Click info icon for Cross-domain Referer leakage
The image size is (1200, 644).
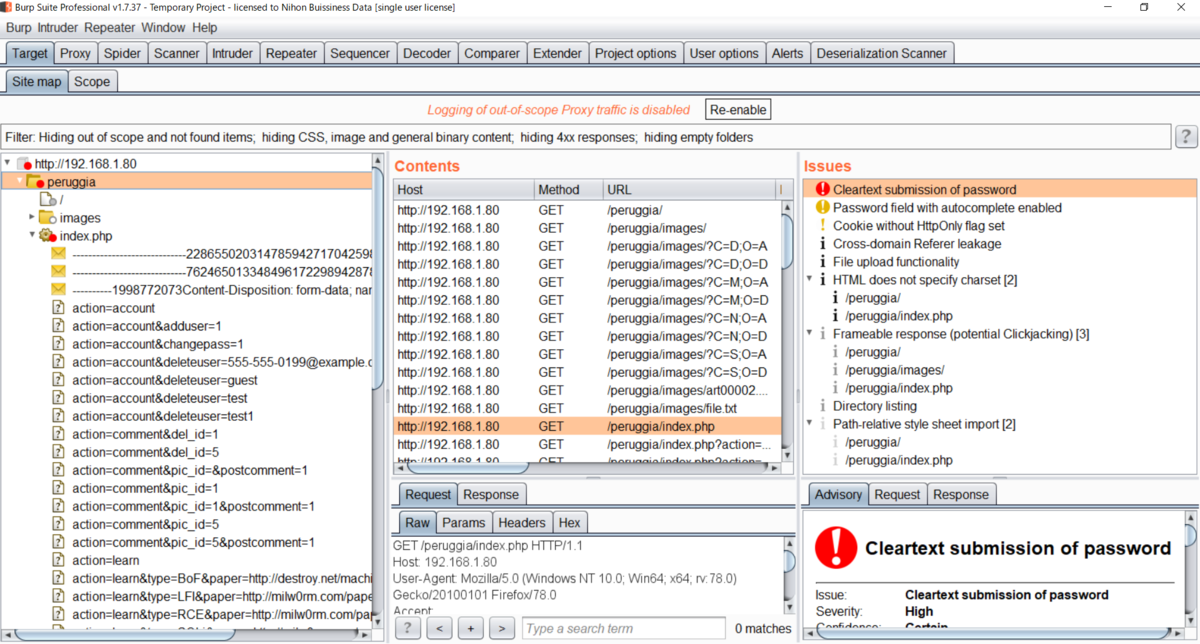[823, 243]
